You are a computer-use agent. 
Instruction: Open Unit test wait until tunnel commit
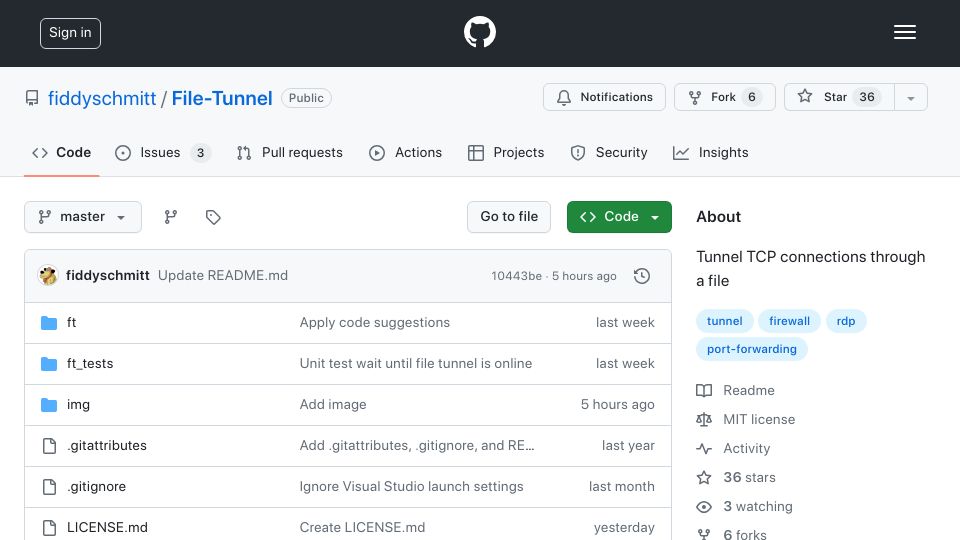(x=416, y=364)
